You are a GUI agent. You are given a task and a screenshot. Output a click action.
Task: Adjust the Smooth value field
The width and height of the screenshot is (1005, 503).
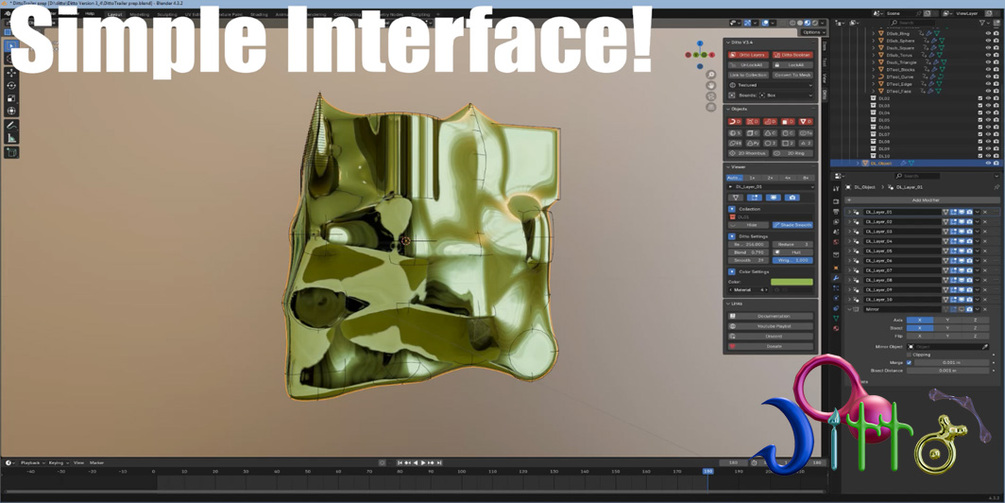[x=749, y=261]
